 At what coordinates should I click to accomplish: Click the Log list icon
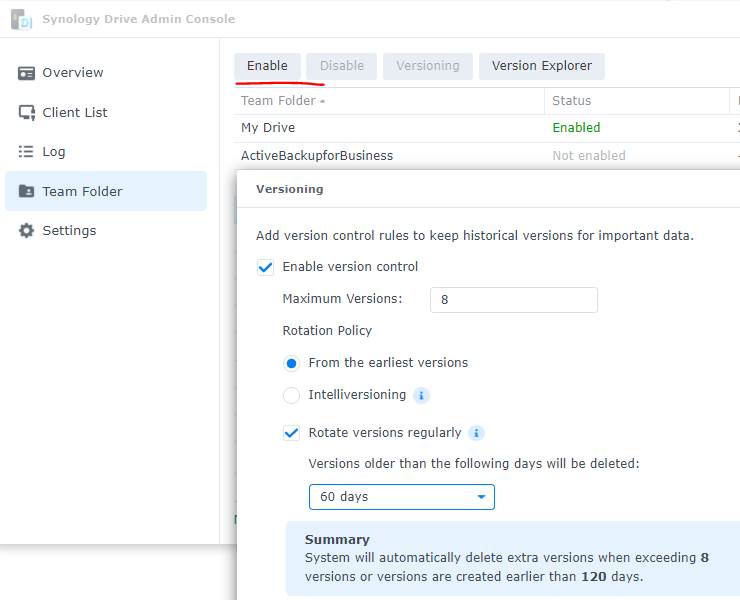pos(26,152)
